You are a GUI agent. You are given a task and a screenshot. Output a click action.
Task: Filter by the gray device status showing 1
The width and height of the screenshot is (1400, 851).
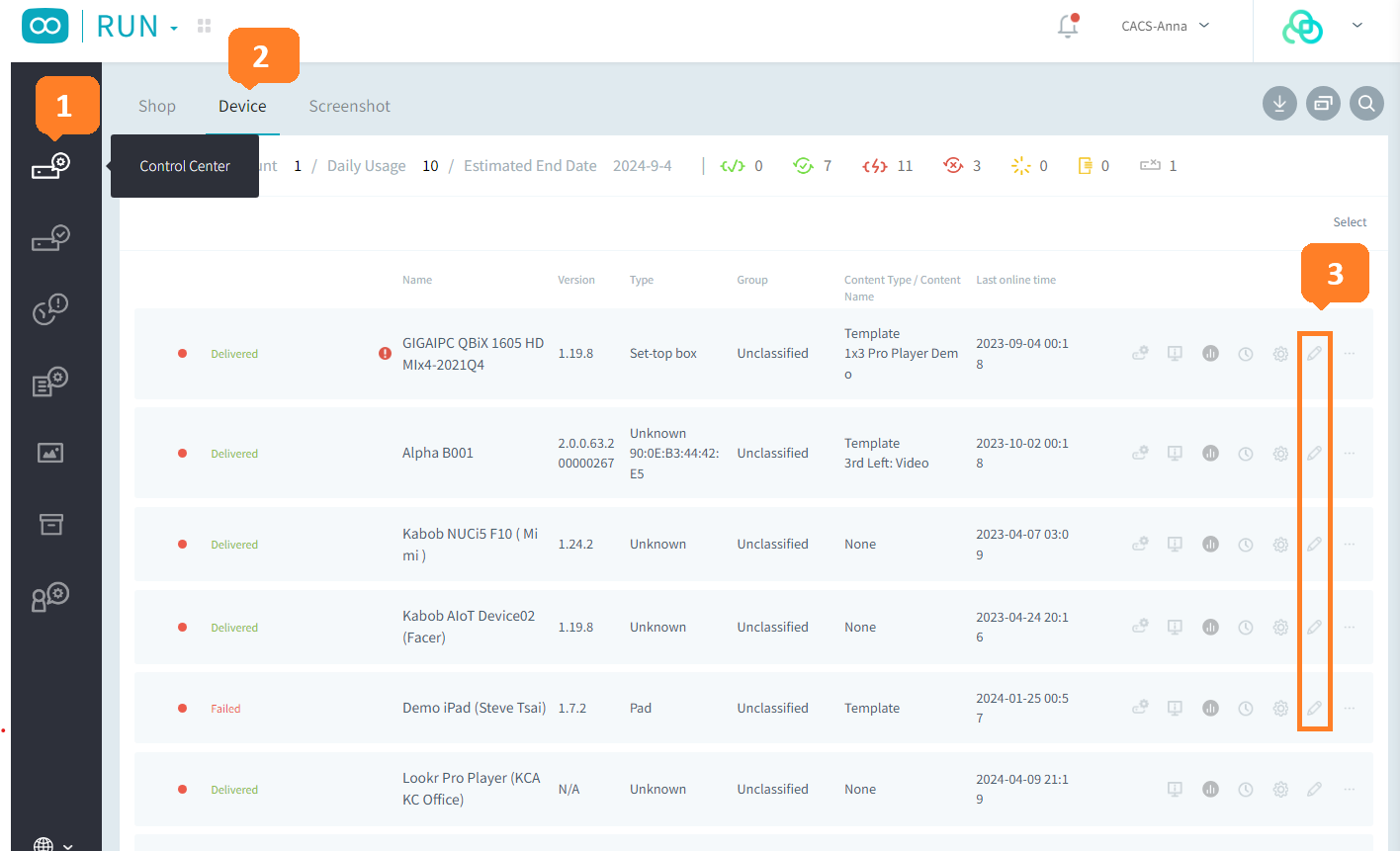click(1159, 166)
